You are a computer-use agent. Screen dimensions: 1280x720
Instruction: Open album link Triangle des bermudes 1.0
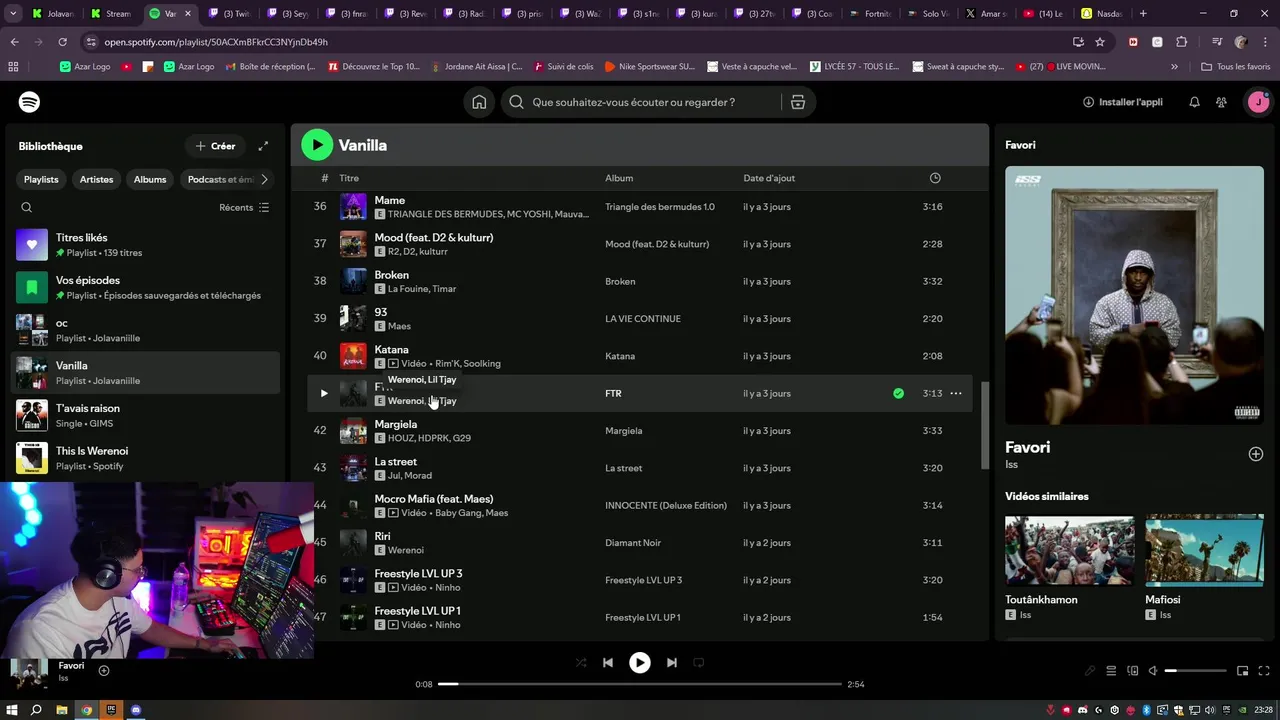660,207
